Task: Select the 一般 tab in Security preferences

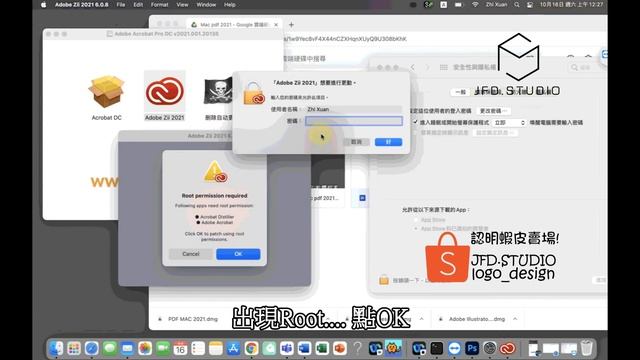Action: coord(460,92)
